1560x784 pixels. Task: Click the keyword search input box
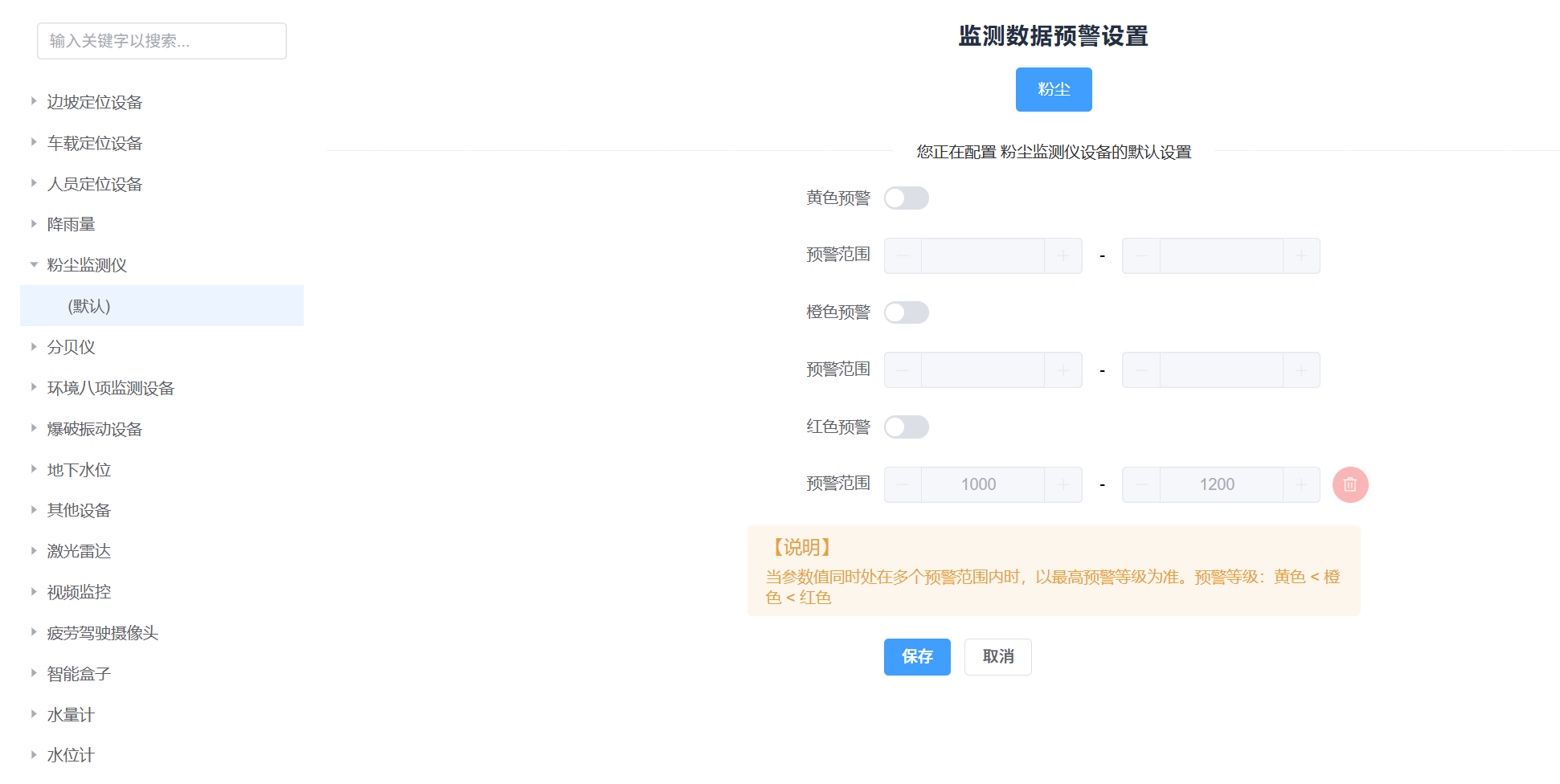pos(161,41)
